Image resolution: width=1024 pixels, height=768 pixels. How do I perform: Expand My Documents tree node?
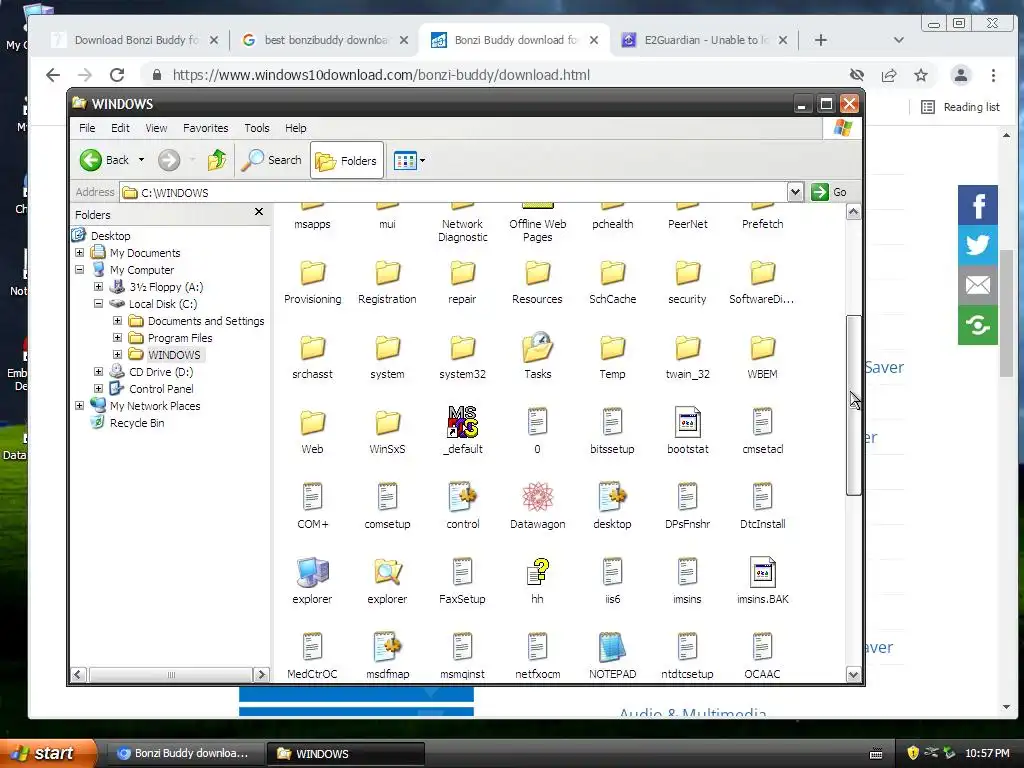(x=79, y=253)
